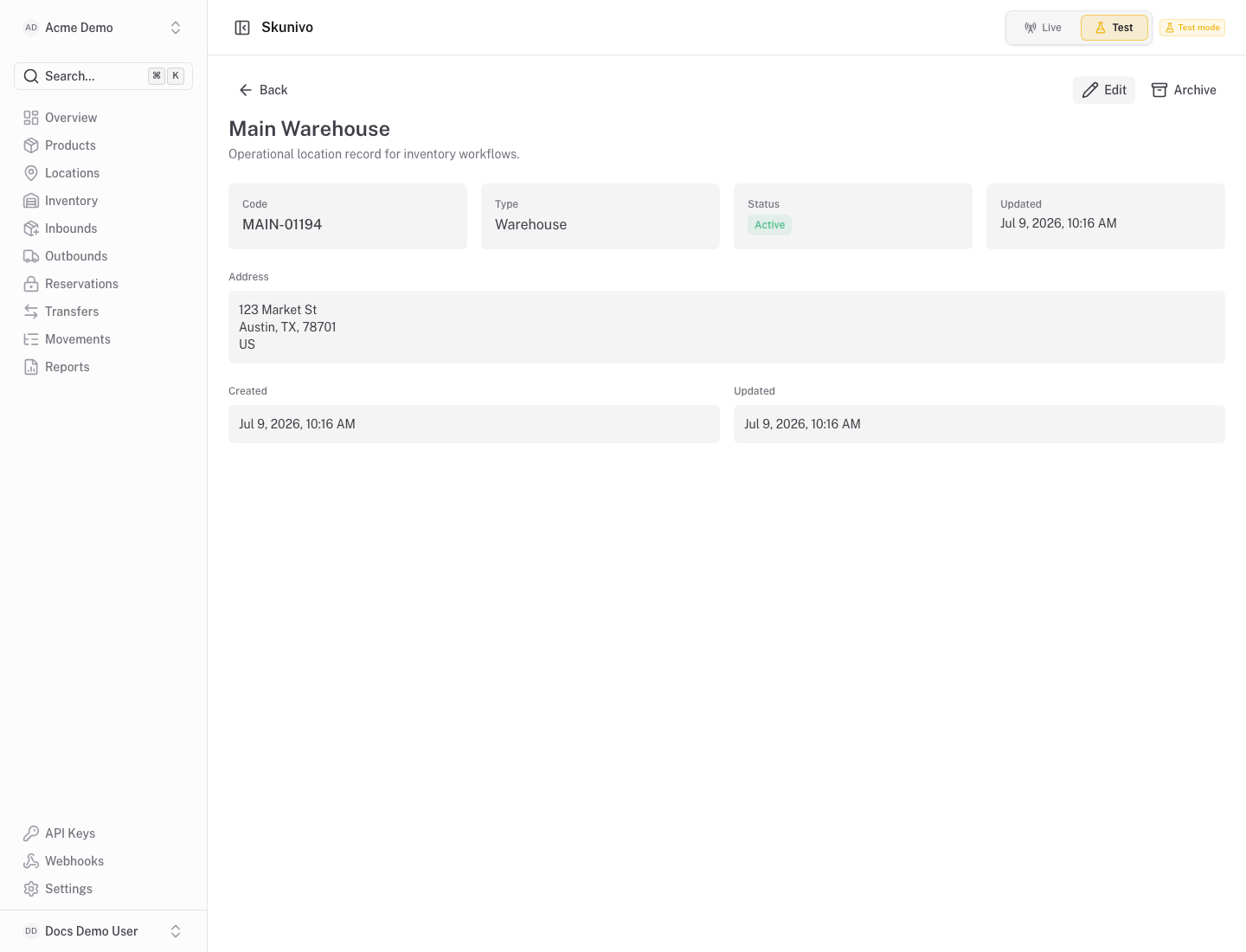
Task: Open Locations from the pin icon
Action: click(31, 173)
